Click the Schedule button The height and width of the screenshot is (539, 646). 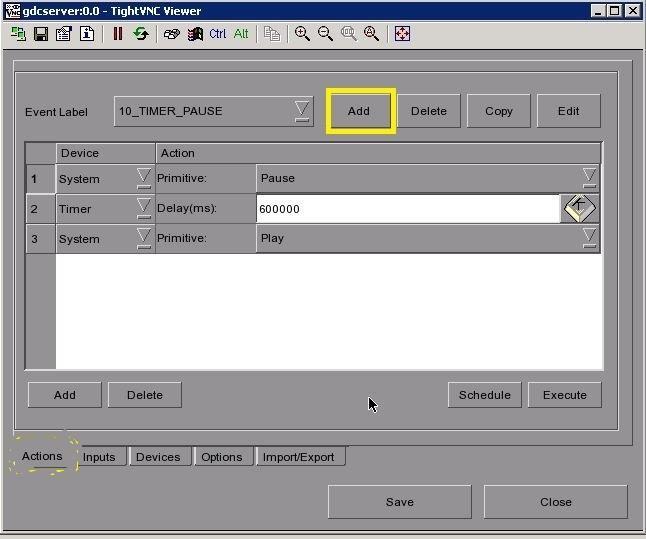coord(484,395)
